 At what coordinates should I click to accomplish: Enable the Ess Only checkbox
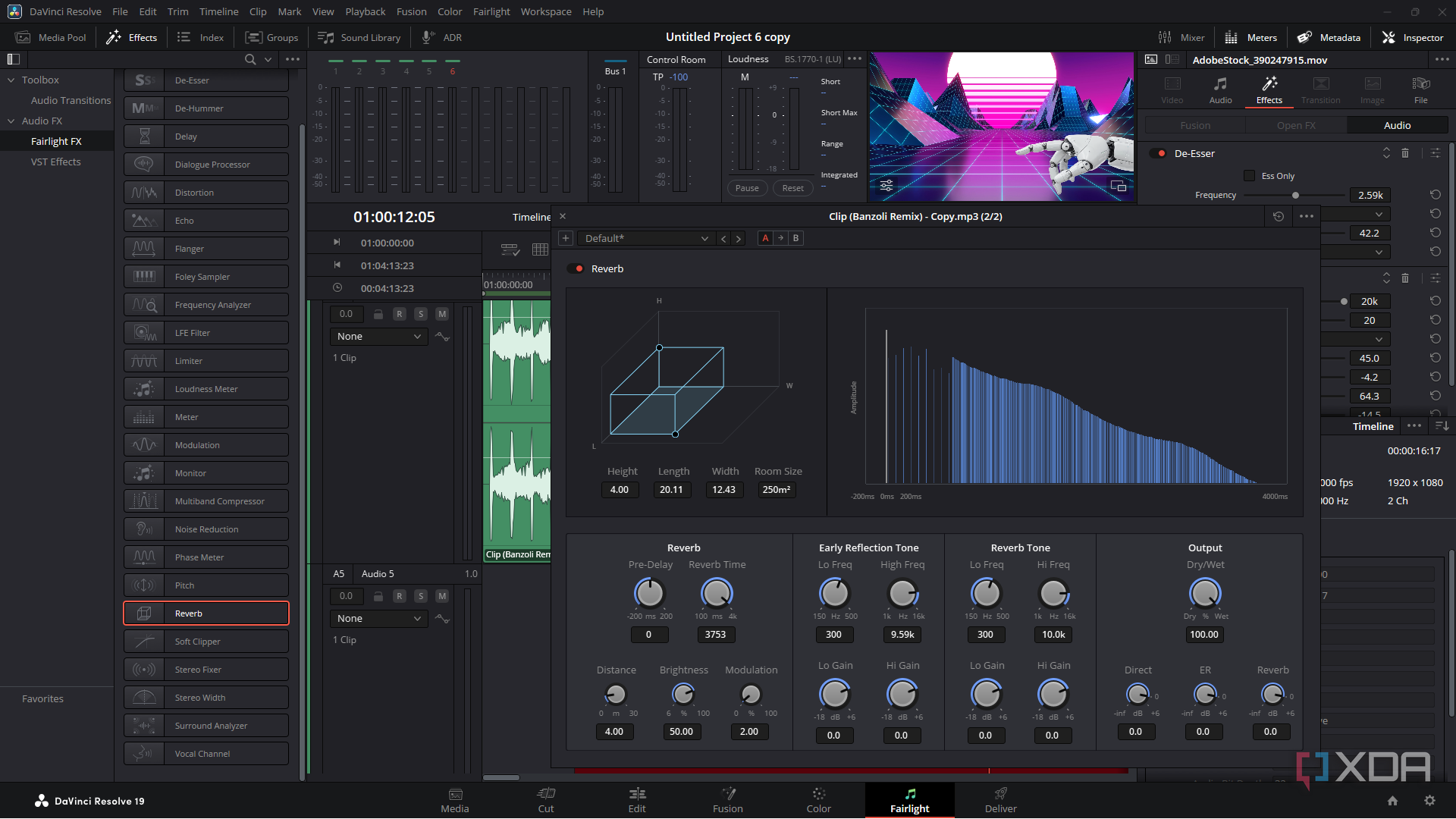[x=1249, y=176]
